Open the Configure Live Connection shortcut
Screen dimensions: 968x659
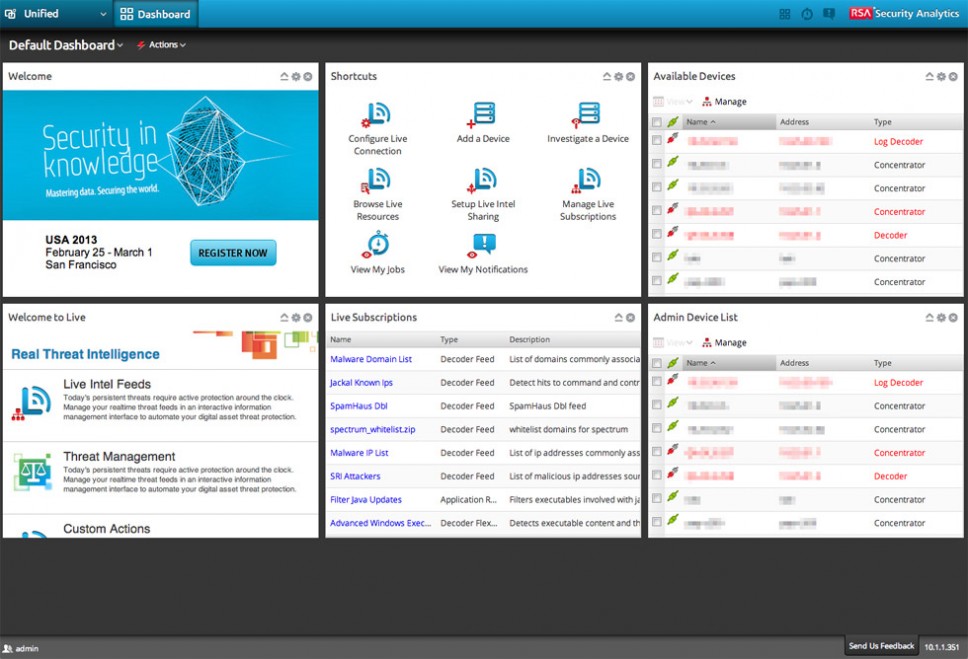(x=377, y=120)
